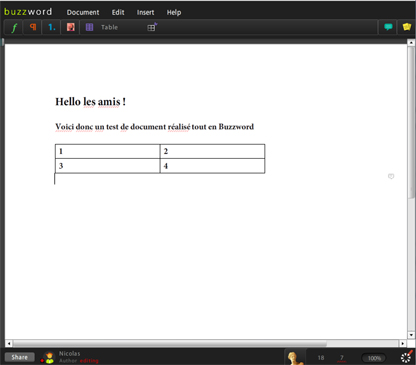
Task: Open the font formatting tool (green f)
Action: pyautogui.click(x=14, y=27)
